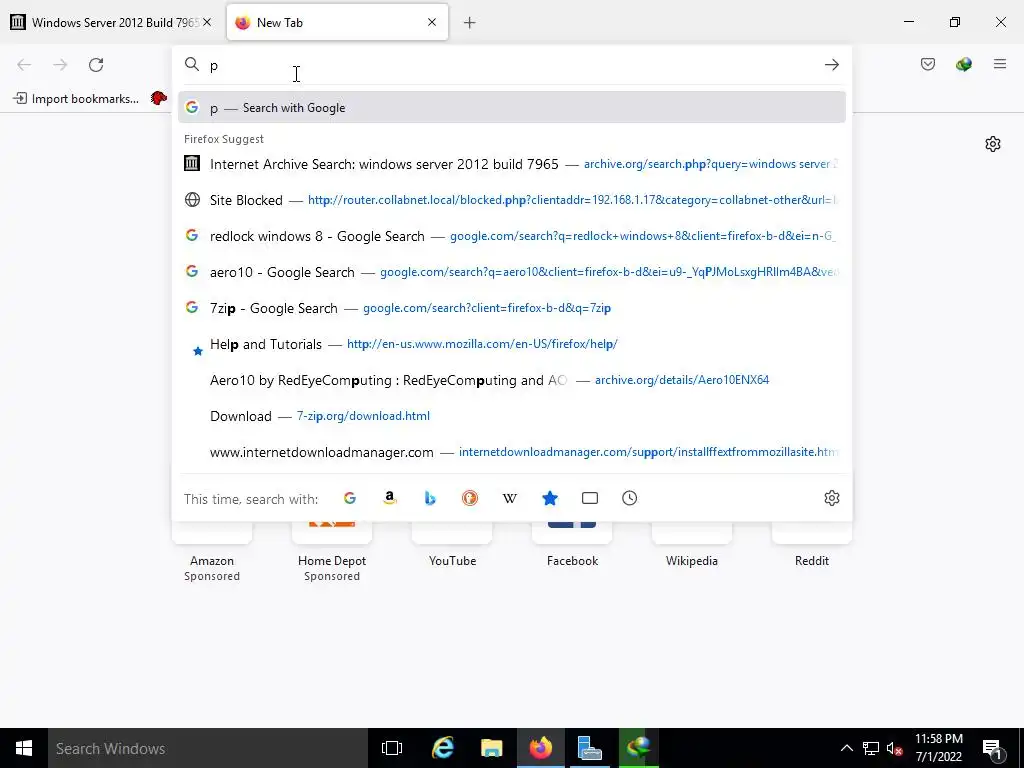Open the taskbar clock showing 11:58 PM
Viewport: 1024px width, 768px height.
[x=938, y=748]
